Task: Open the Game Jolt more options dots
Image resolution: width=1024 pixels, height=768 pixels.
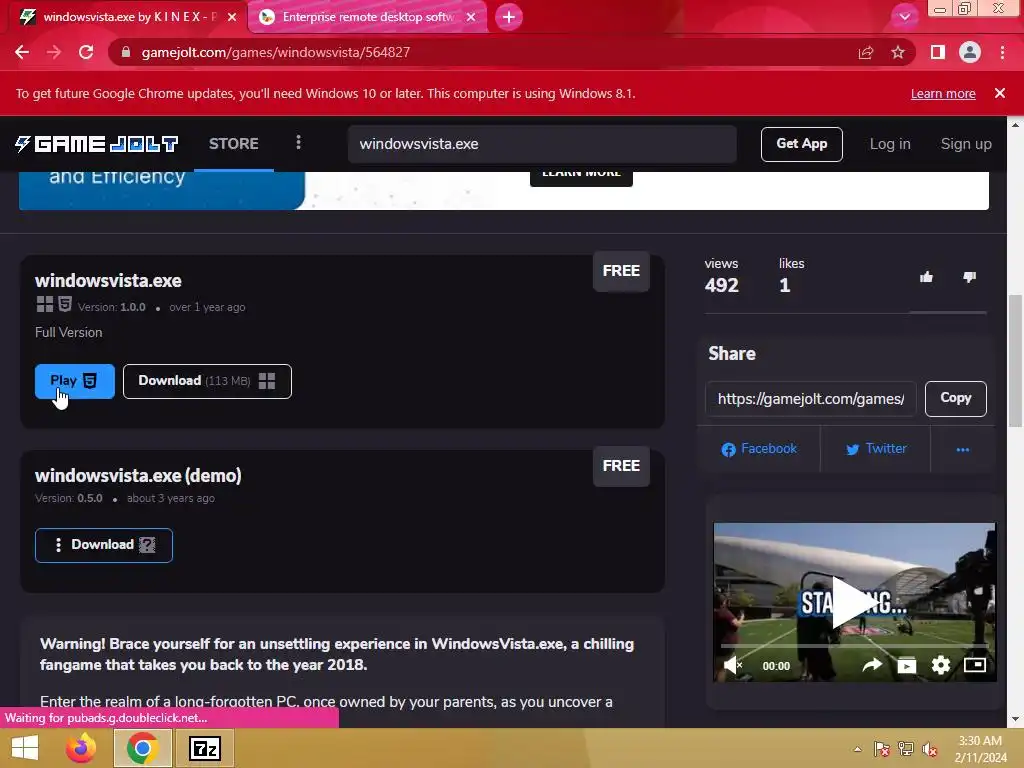Action: click(298, 143)
